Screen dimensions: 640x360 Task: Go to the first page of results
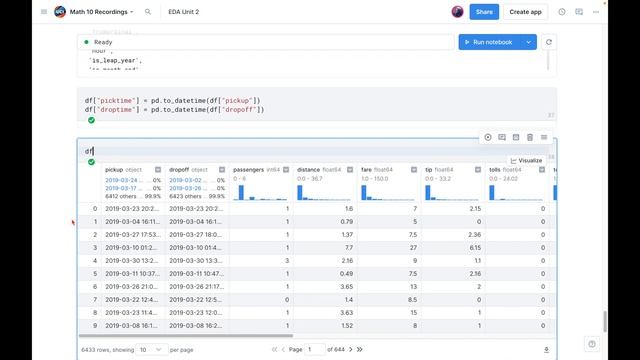[274, 350]
